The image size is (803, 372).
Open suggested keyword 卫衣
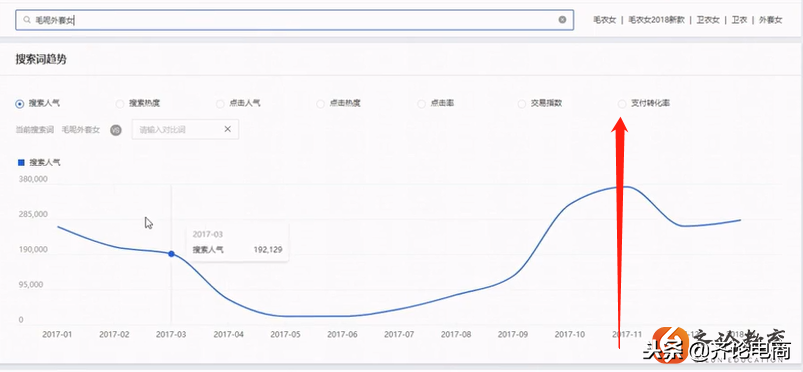[739, 20]
